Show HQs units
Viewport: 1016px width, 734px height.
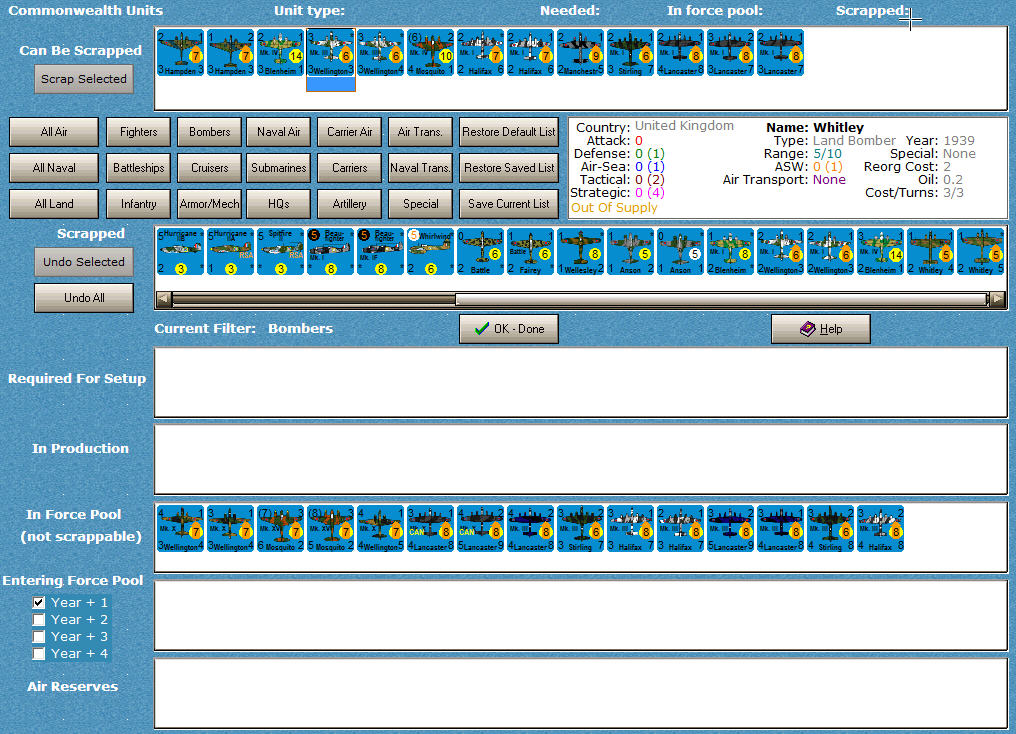[x=279, y=204]
